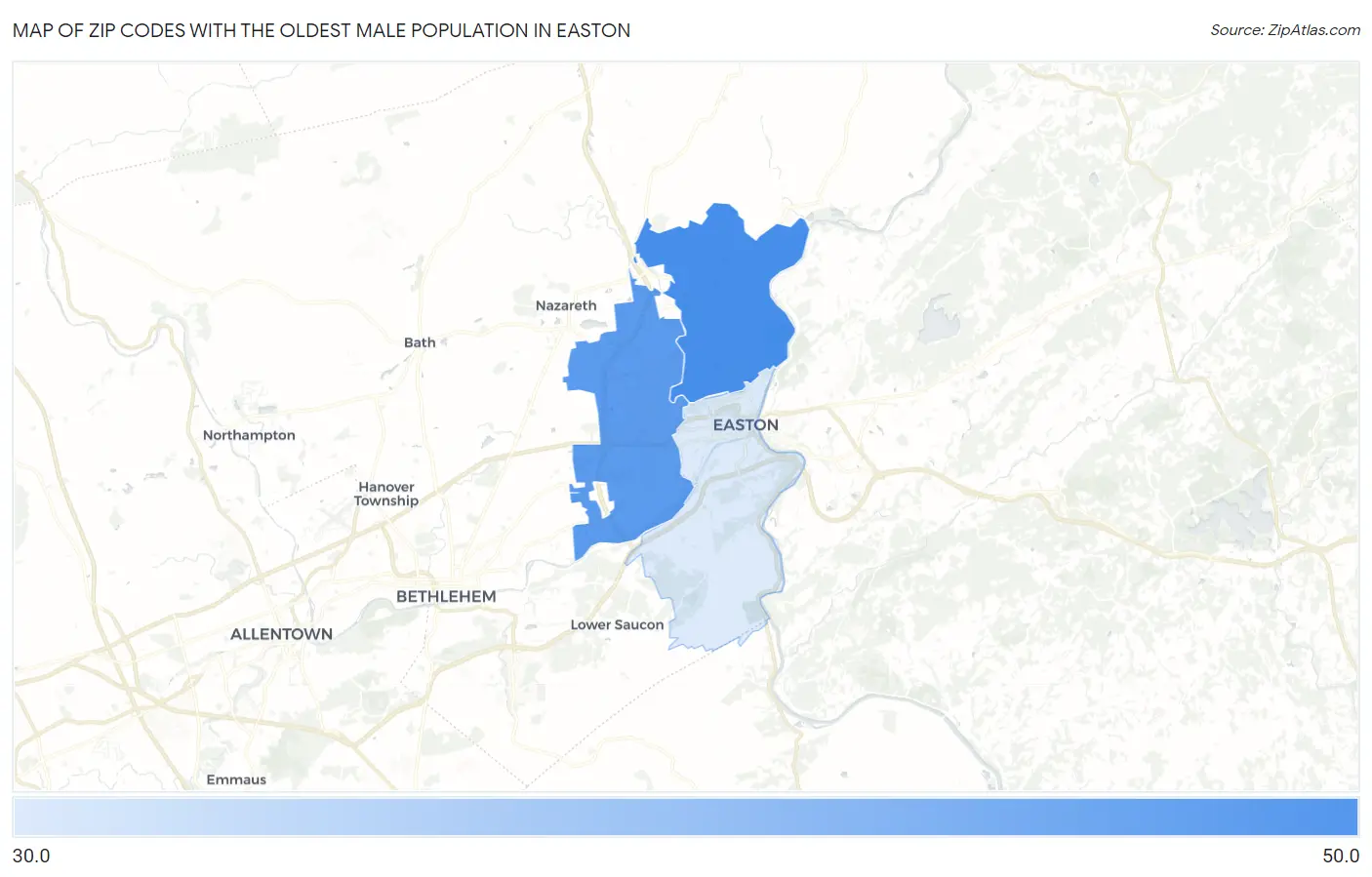
Task: Click the ALLENTOWN city label
Action: 281,634
